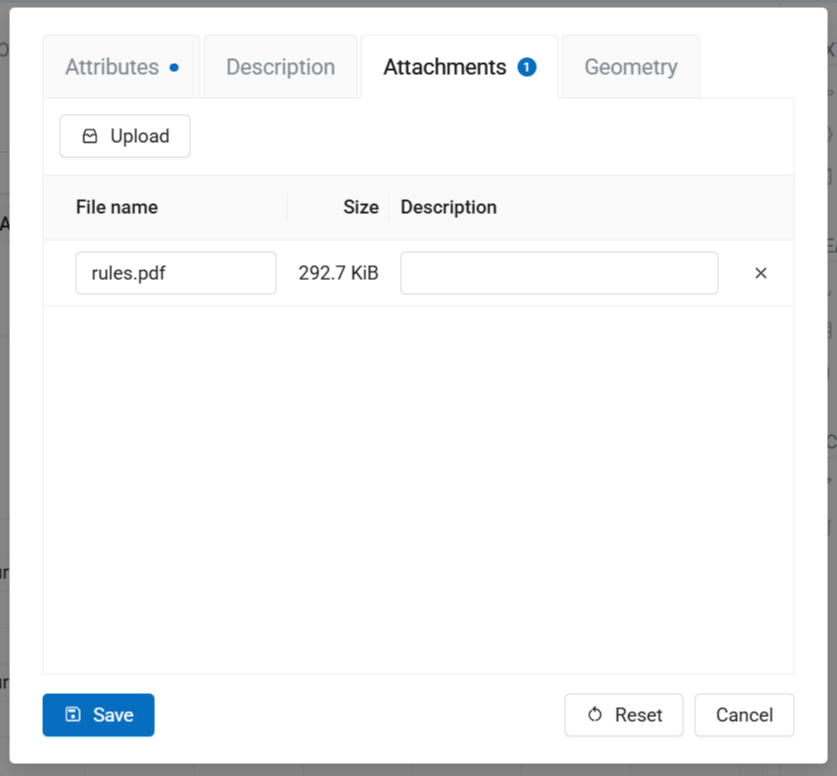Click the Size column header
Image resolution: width=837 pixels, height=776 pixels.
tap(360, 207)
